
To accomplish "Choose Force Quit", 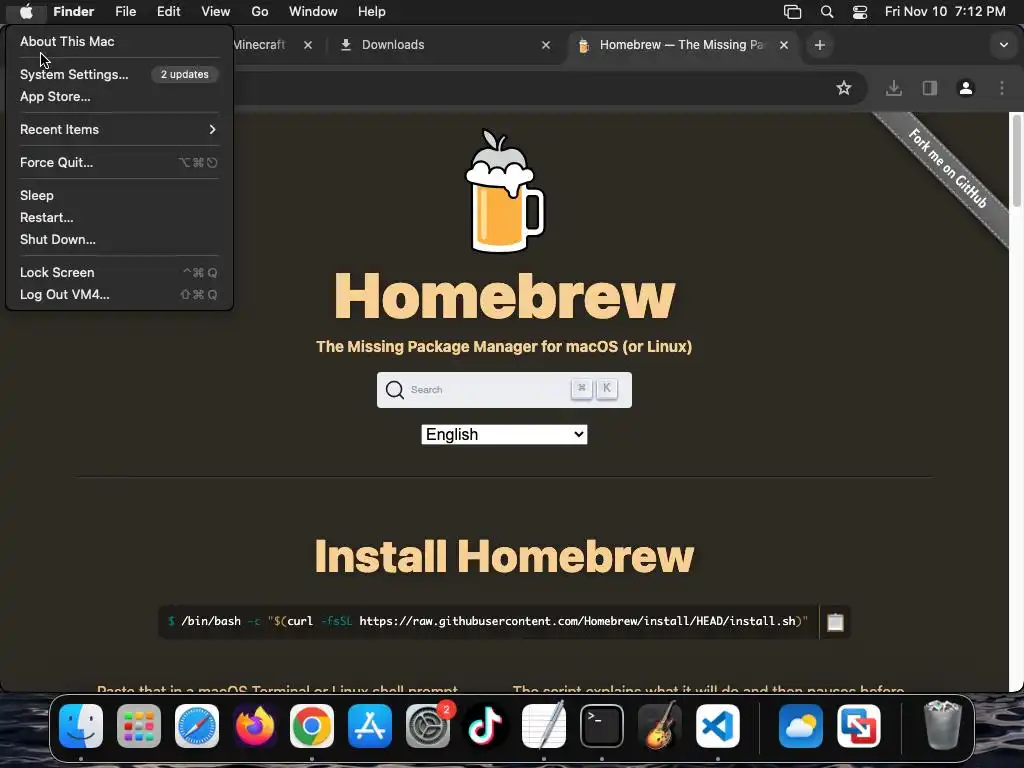I will click(x=119, y=163).
